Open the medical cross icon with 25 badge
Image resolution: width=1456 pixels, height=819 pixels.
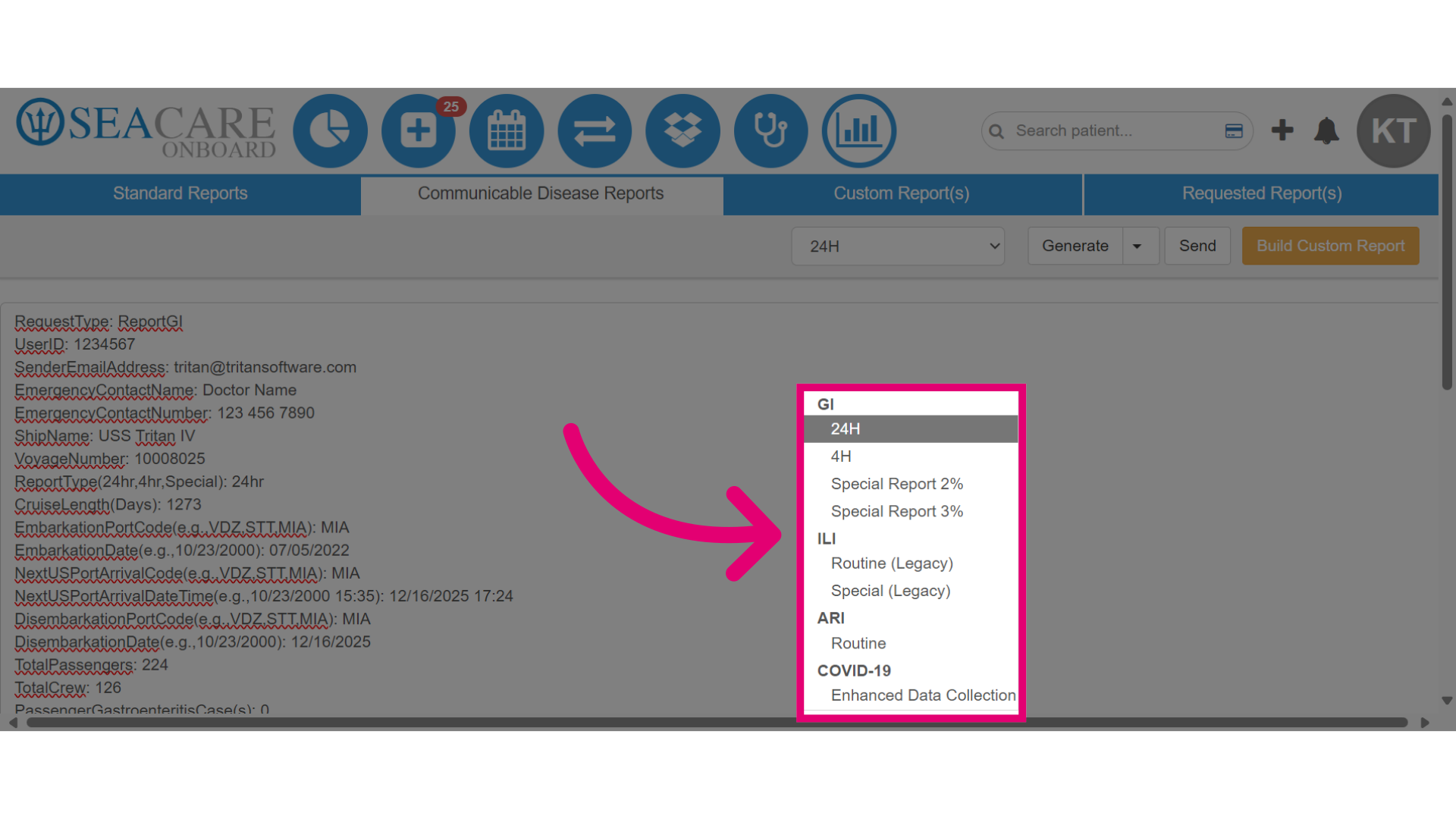click(419, 131)
